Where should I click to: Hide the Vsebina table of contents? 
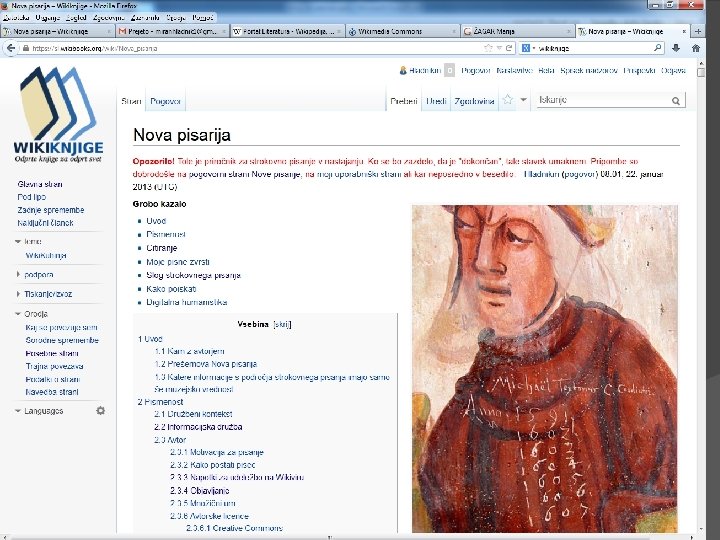282,324
